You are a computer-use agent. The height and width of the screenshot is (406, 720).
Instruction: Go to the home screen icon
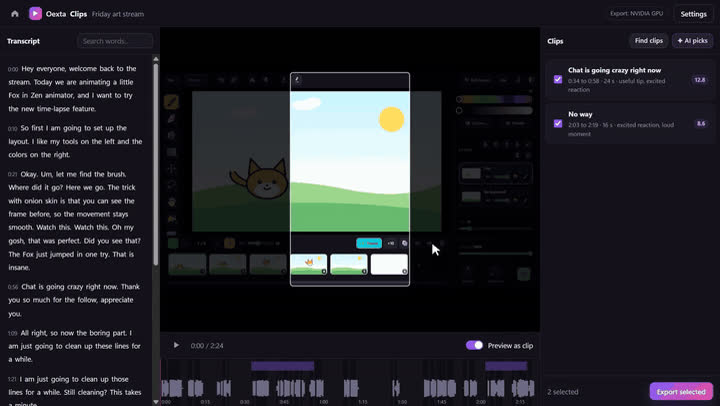tap(15, 14)
